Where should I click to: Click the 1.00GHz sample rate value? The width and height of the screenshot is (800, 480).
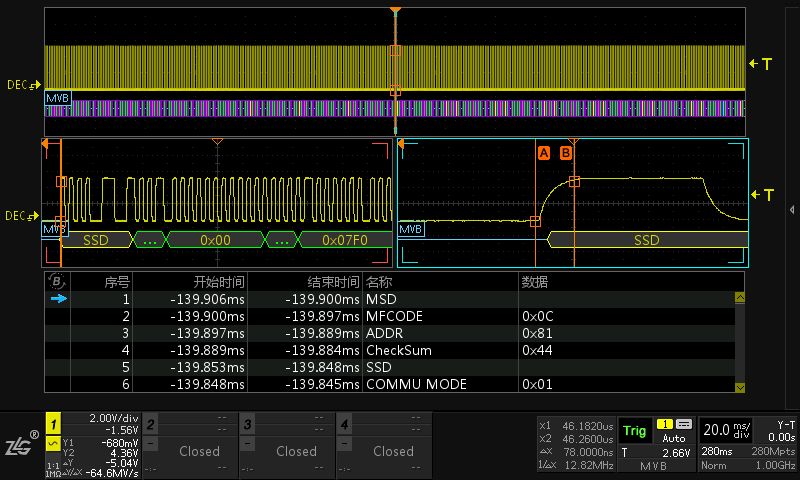(776, 465)
